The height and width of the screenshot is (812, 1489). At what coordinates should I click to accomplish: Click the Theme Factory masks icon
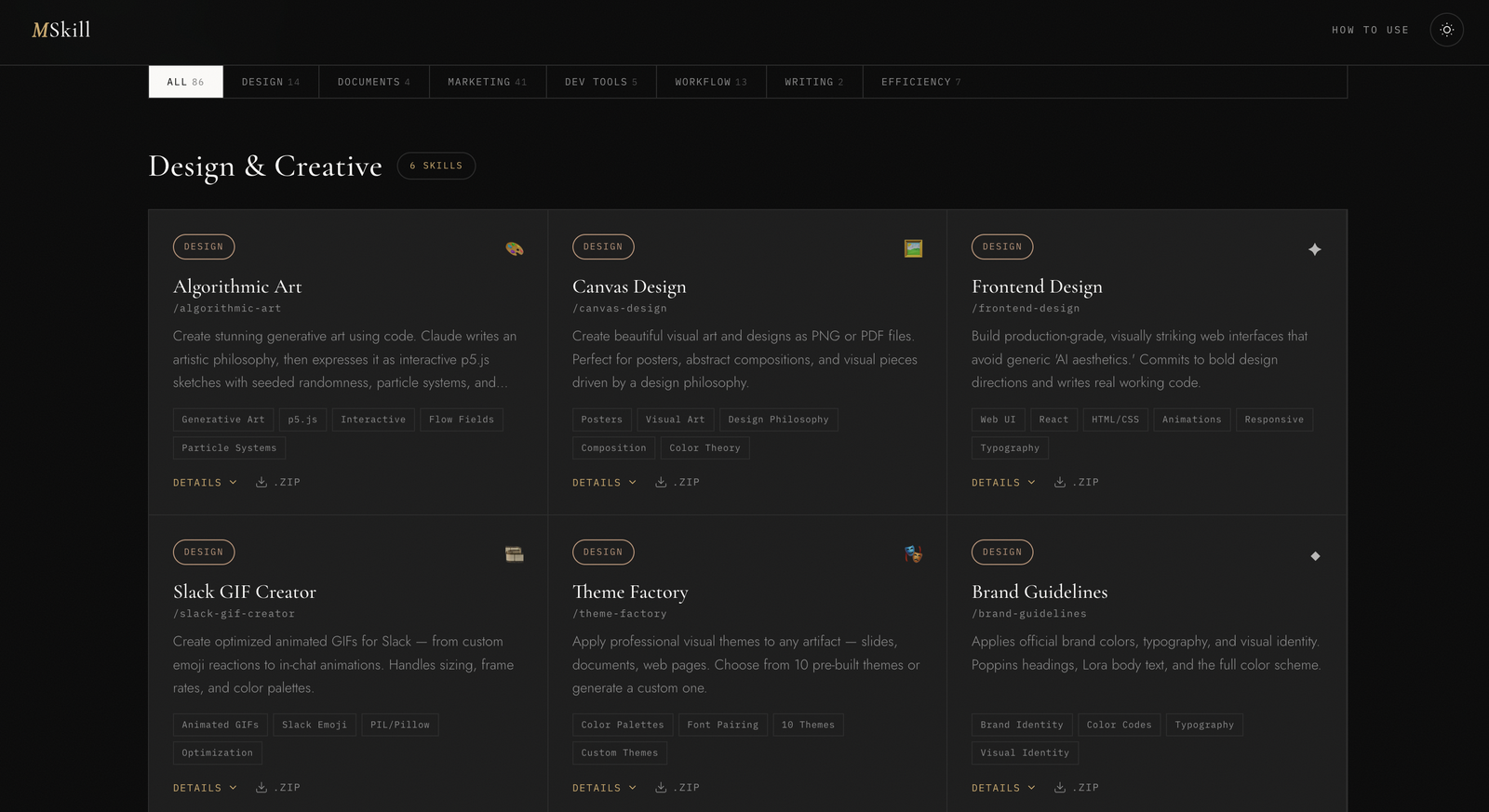(913, 554)
